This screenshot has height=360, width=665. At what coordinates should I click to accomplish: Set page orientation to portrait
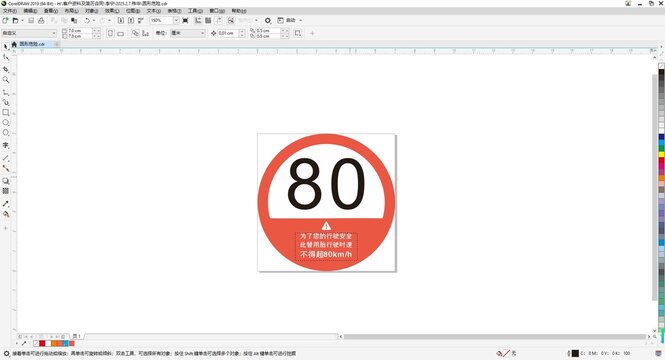(x=110, y=33)
